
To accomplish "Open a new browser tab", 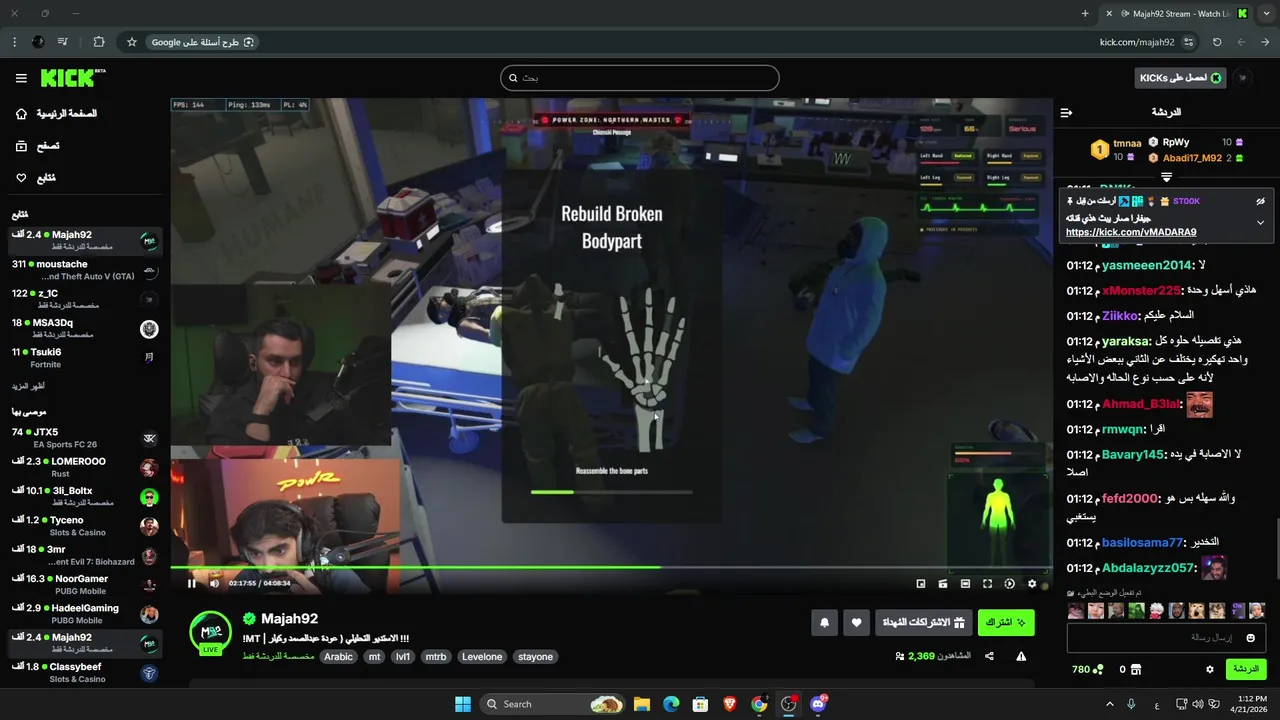I will (1085, 13).
